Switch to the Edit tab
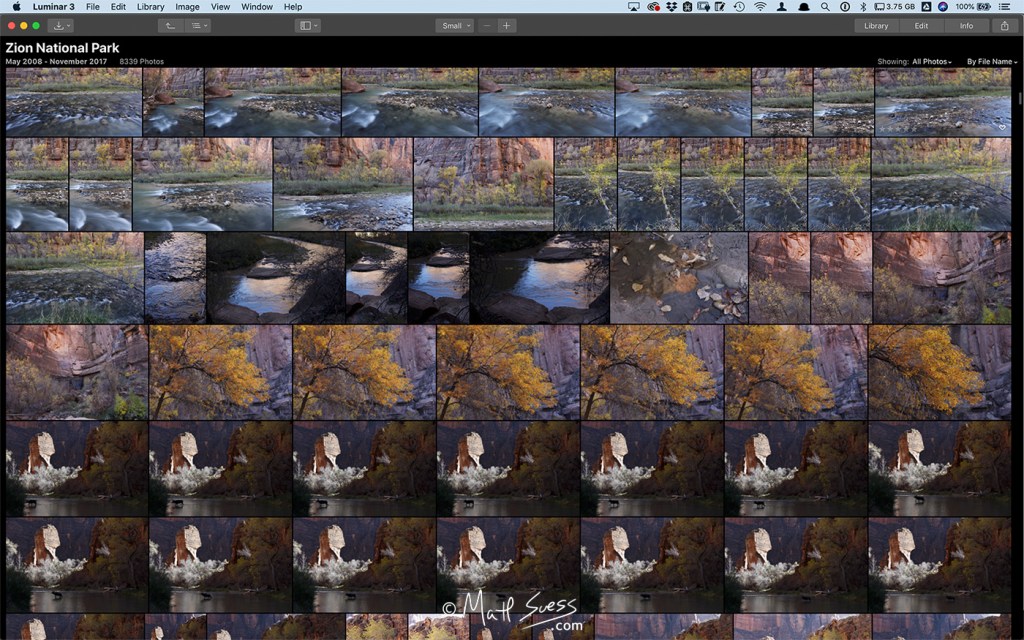This screenshot has width=1024, height=640. click(x=921, y=26)
